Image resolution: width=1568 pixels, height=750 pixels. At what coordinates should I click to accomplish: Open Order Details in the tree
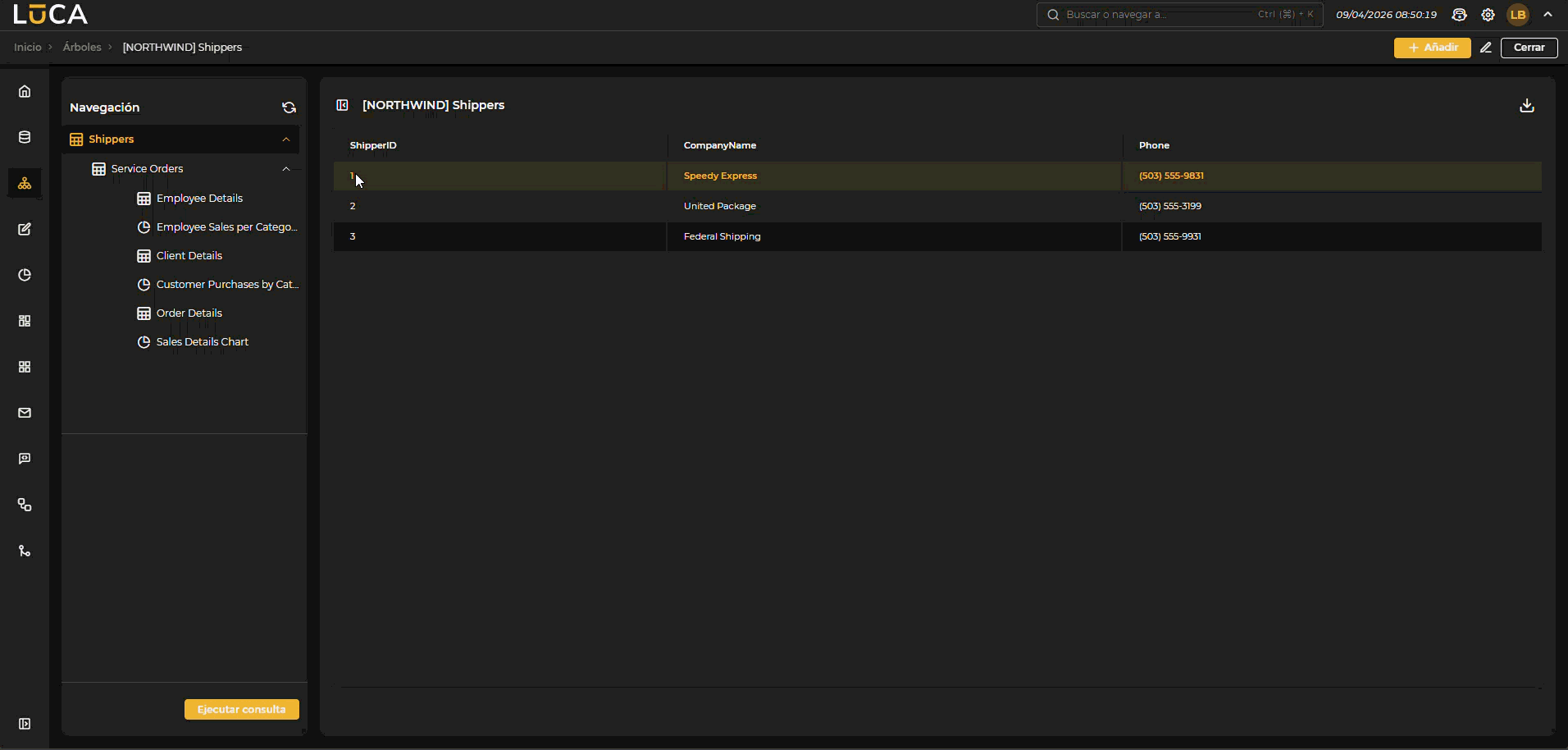(189, 313)
